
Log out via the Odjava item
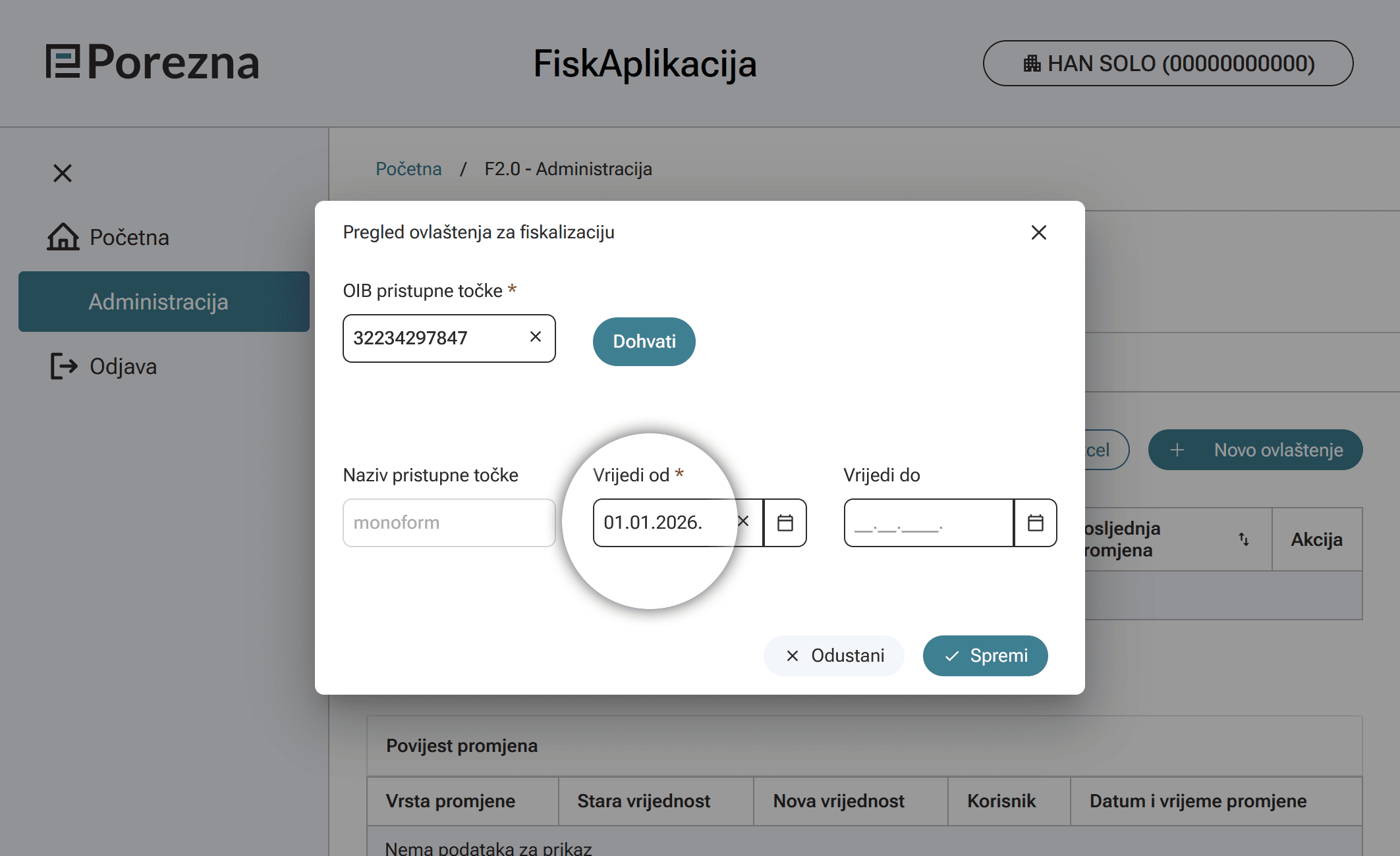point(123,367)
